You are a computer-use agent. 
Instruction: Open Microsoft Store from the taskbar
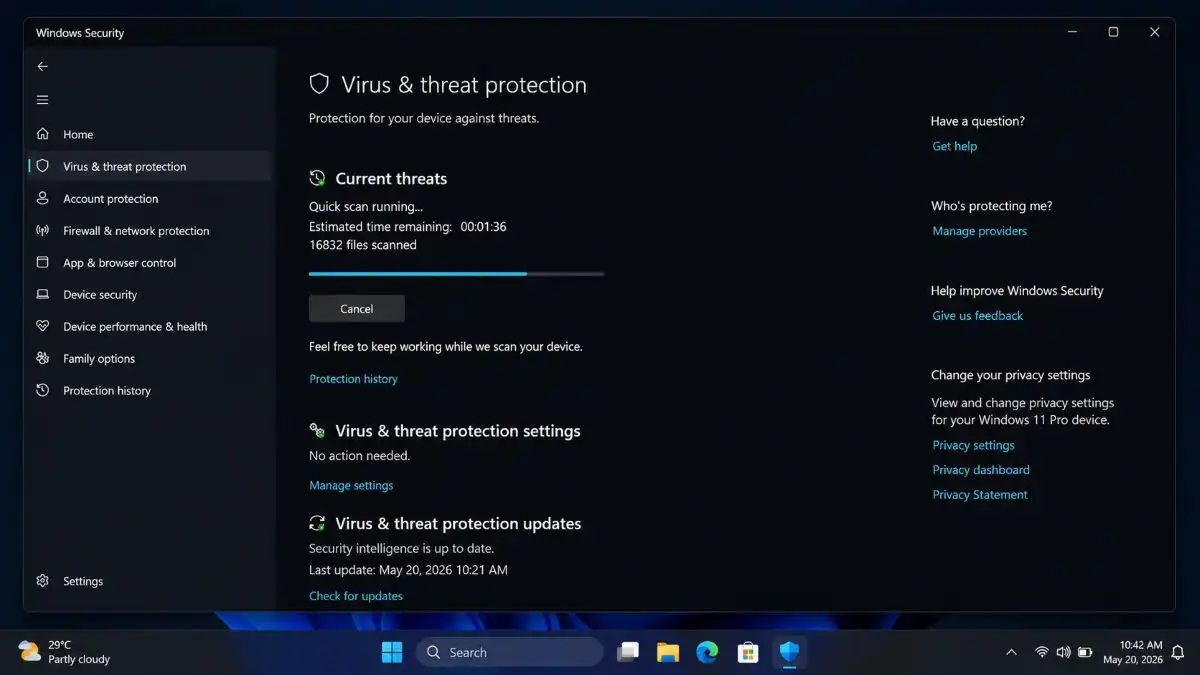(748, 652)
